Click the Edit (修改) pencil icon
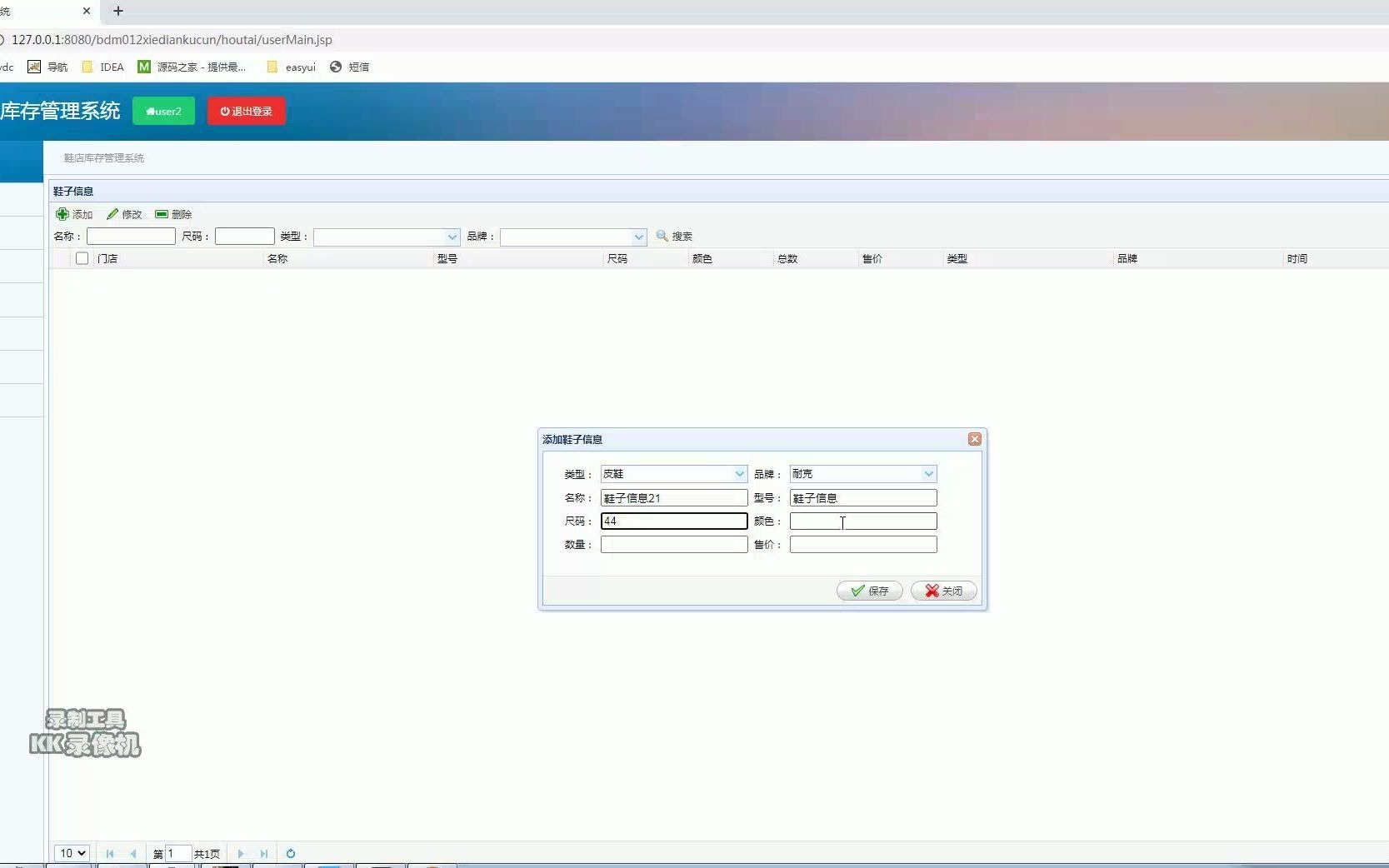 112,214
